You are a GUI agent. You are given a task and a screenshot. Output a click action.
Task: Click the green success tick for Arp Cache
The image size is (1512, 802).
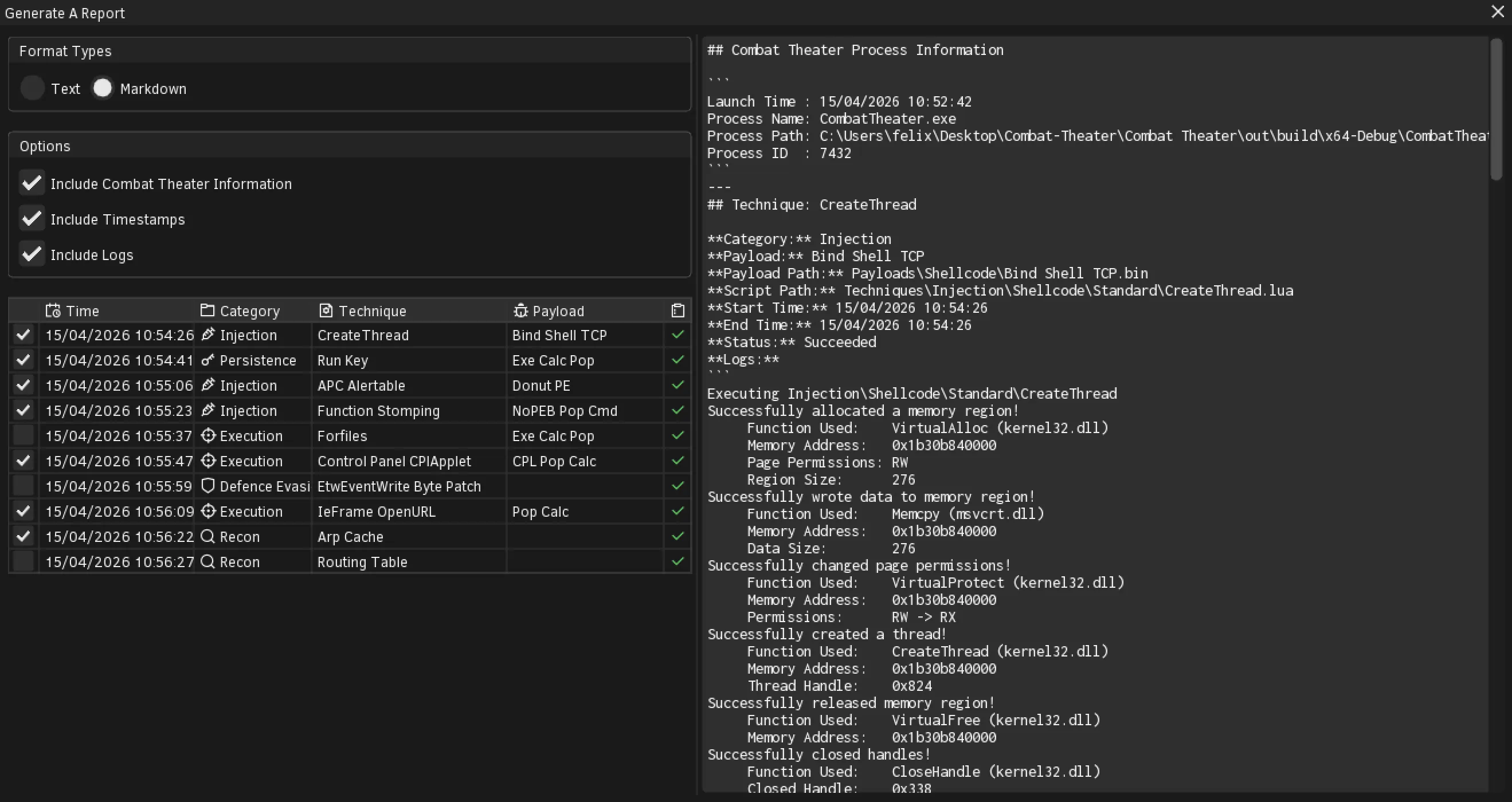click(x=678, y=536)
